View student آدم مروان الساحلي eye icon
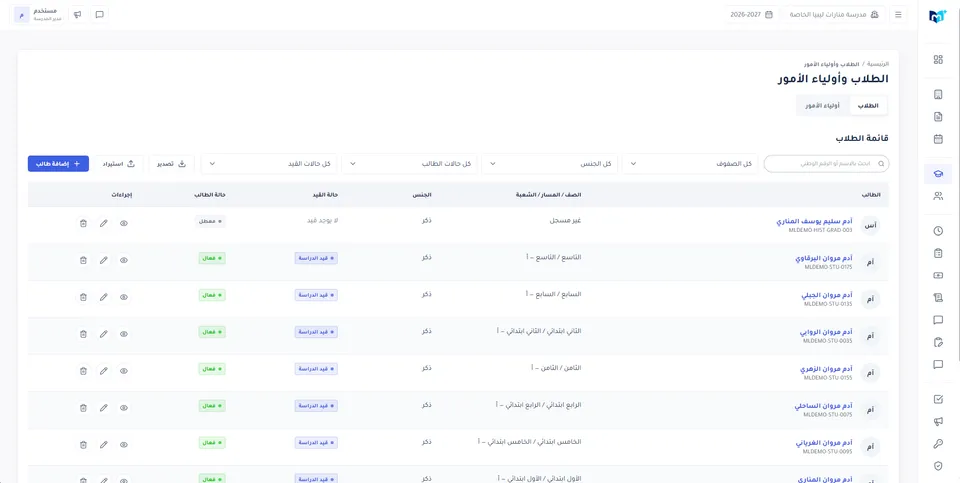This screenshot has height=483, width=960. 124,408
